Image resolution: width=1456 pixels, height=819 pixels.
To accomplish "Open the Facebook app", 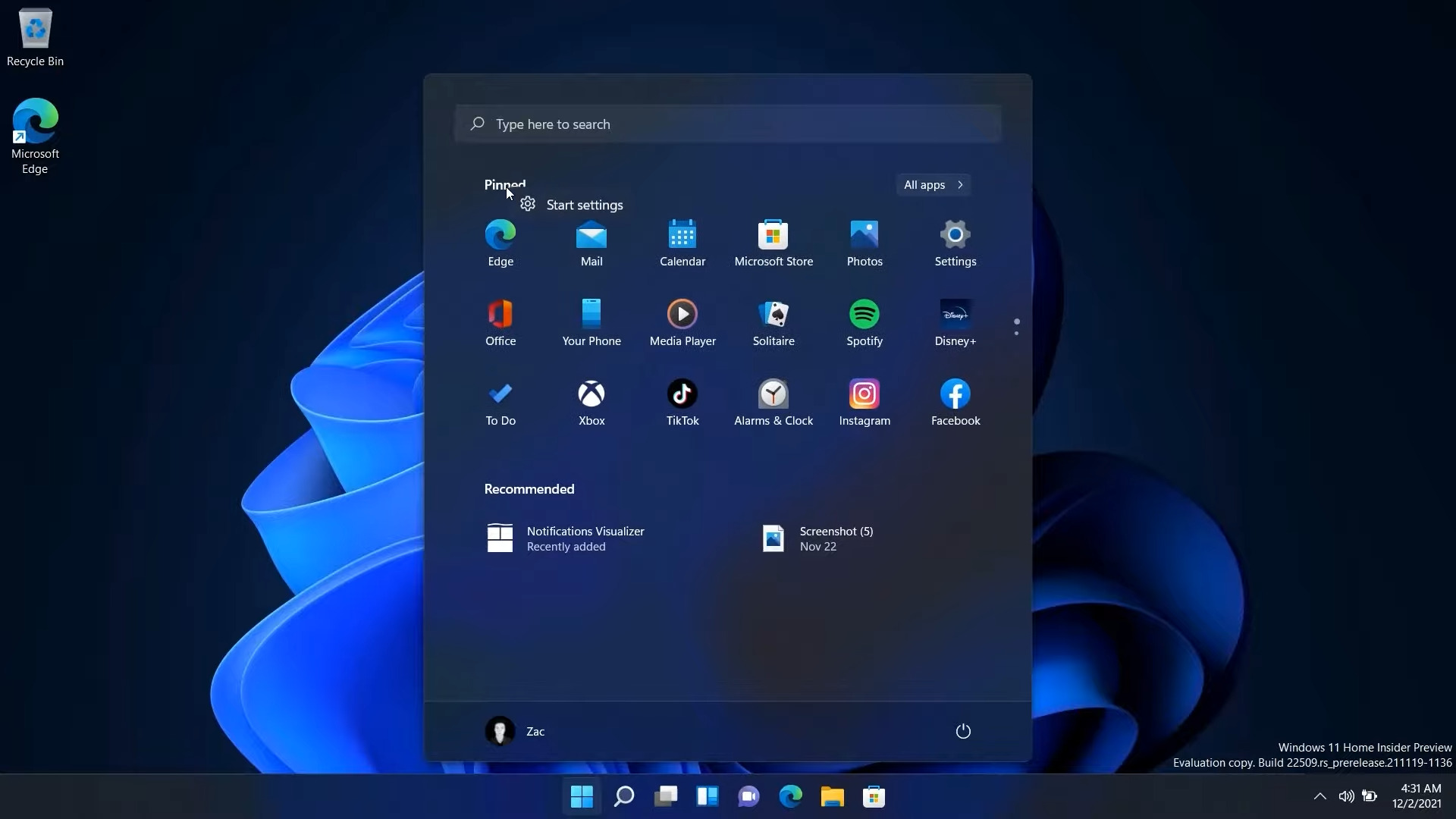I will 955,403.
